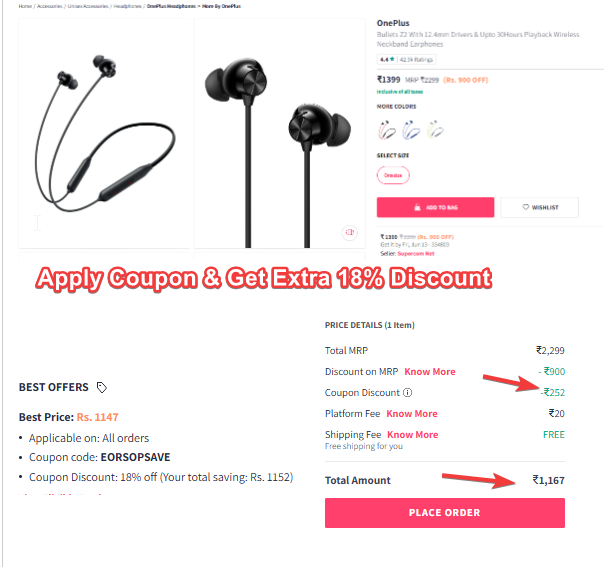The height and width of the screenshot is (567, 604).
Task: Click the Best Offers tag icon
Action: [102, 387]
